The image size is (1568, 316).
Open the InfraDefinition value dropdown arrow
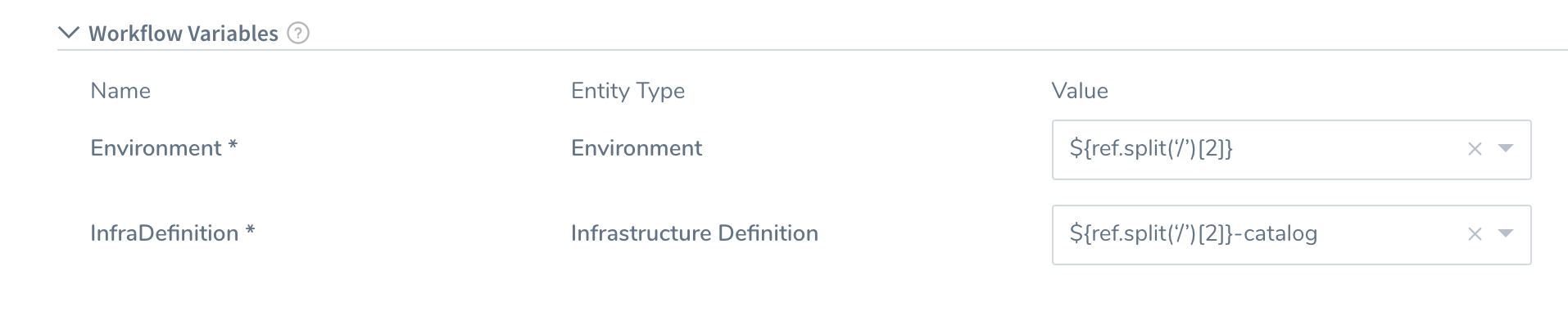[1505, 233]
